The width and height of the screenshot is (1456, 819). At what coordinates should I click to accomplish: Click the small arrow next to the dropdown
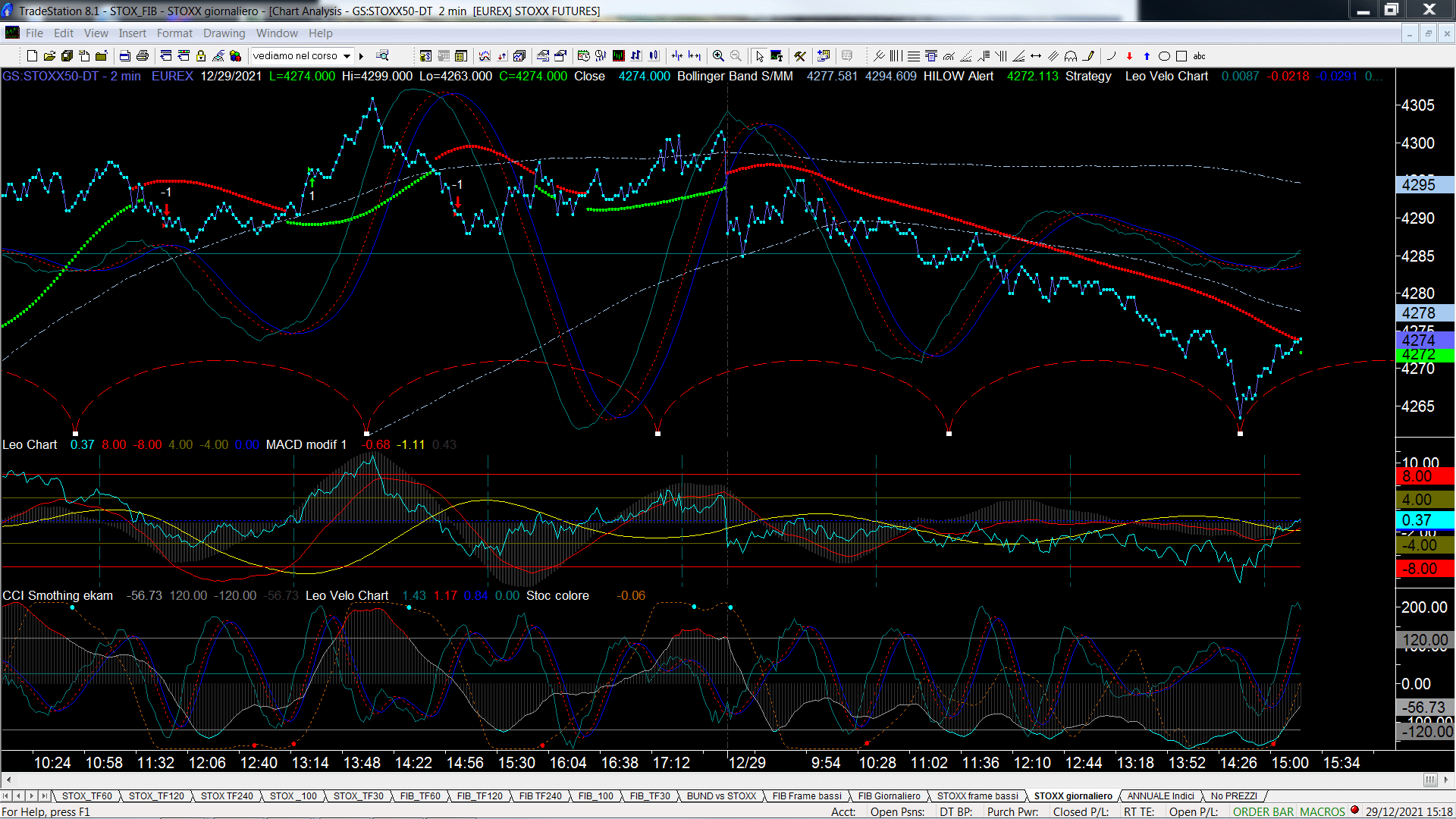(x=362, y=56)
